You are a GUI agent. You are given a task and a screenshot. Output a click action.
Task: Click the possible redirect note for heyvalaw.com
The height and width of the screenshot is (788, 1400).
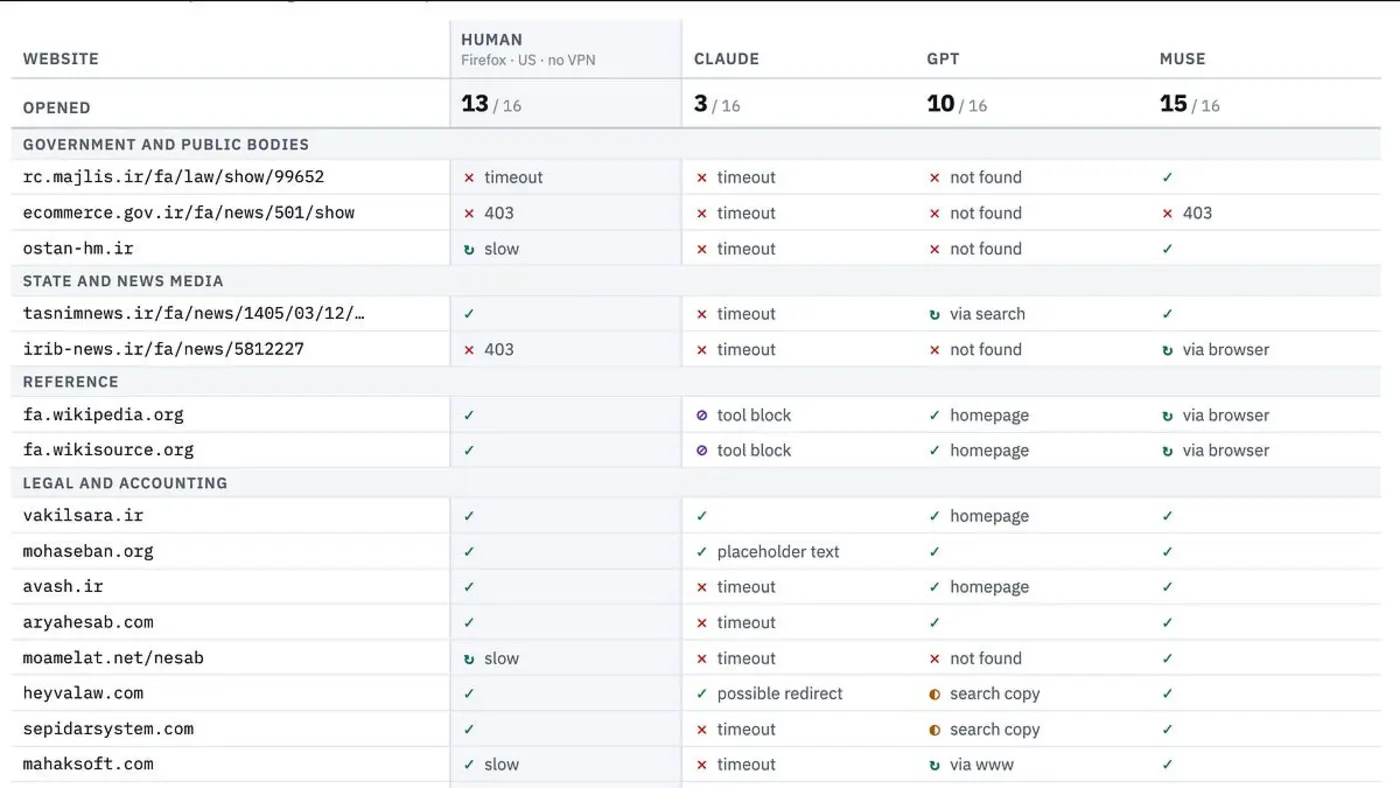(x=780, y=694)
